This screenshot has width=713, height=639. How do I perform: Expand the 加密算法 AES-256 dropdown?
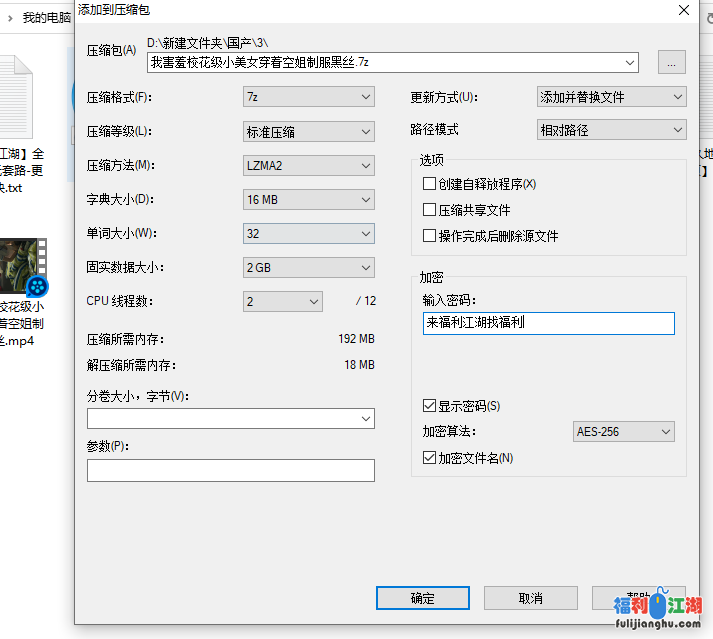point(623,432)
